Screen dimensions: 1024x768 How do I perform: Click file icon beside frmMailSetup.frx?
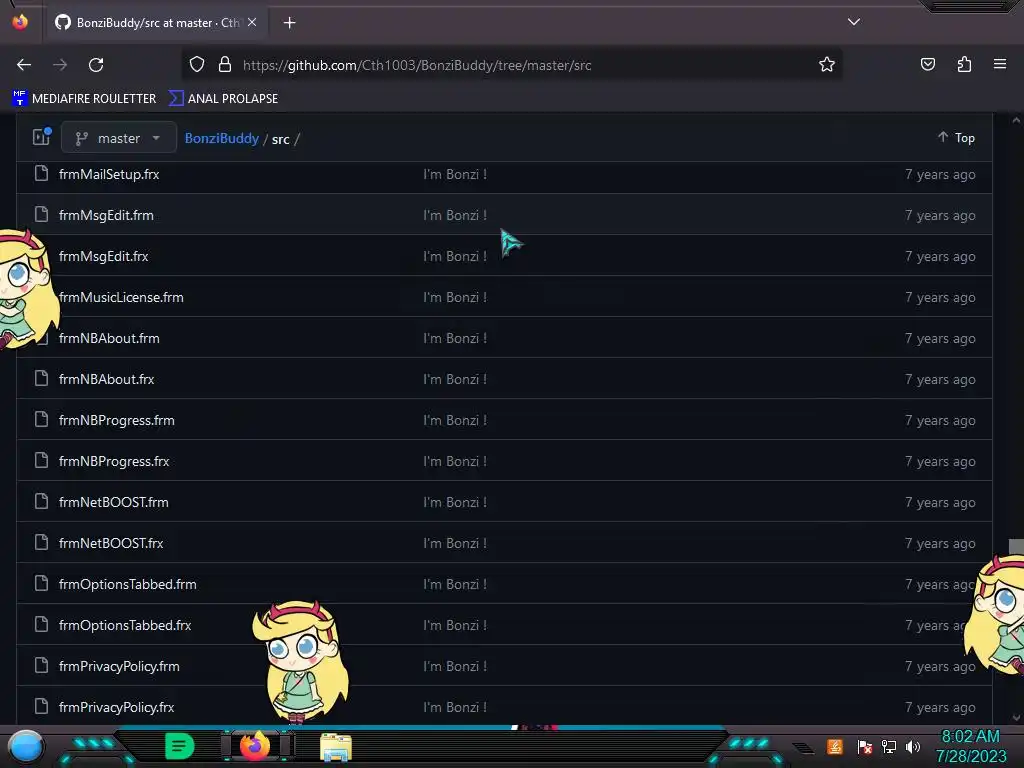point(41,174)
